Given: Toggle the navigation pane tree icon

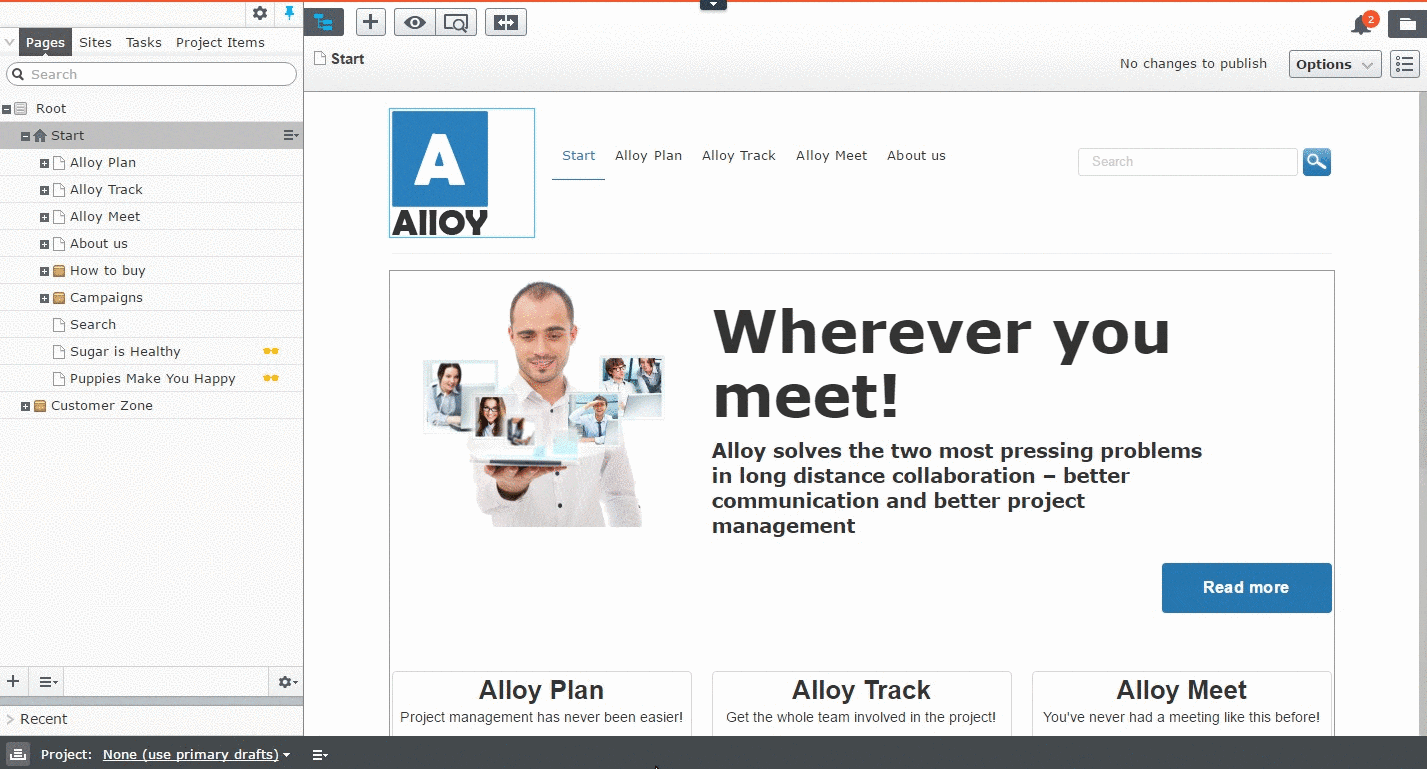Looking at the screenshot, I should point(323,22).
